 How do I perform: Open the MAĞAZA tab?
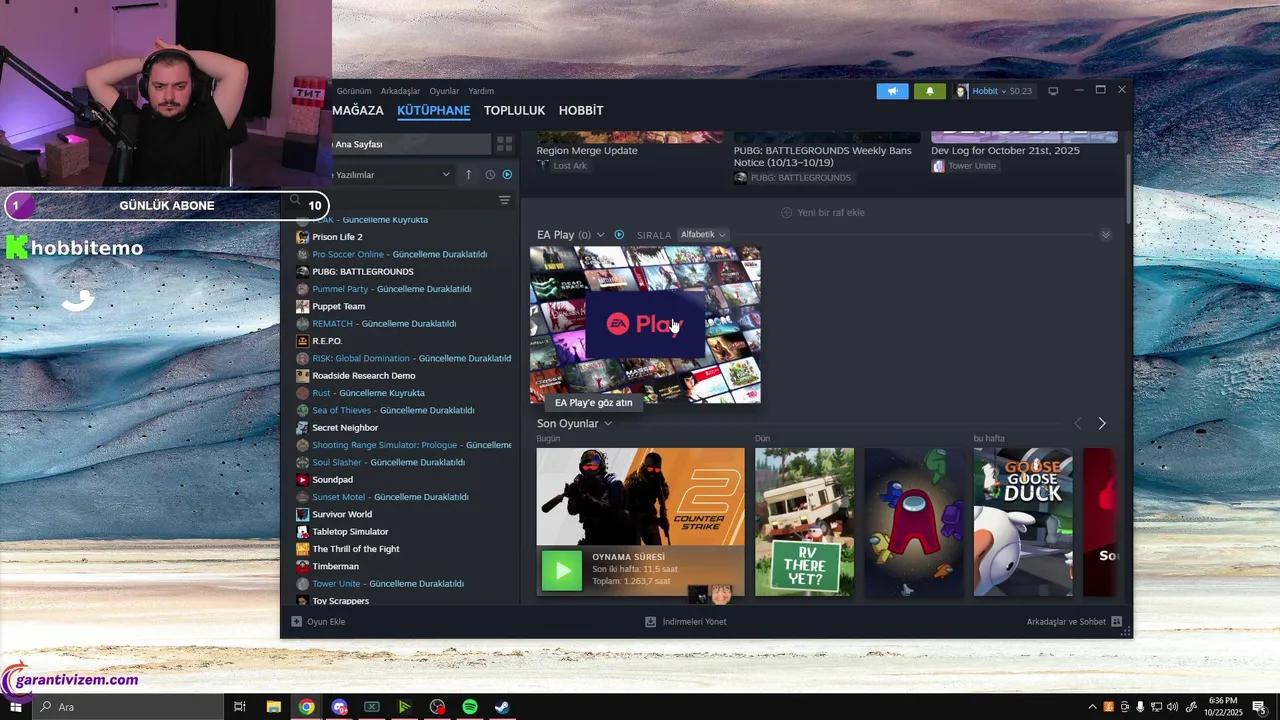[x=358, y=111]
